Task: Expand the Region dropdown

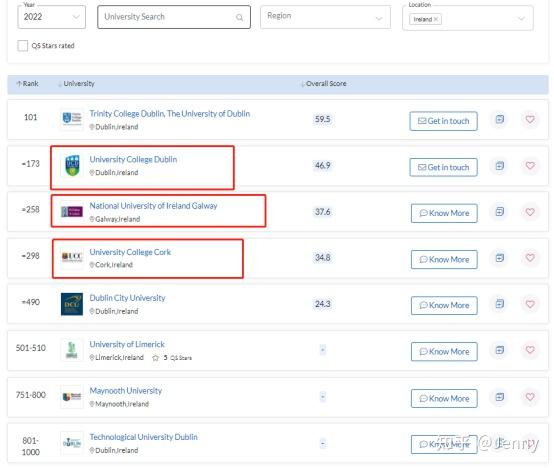Action: coord(325,17)
